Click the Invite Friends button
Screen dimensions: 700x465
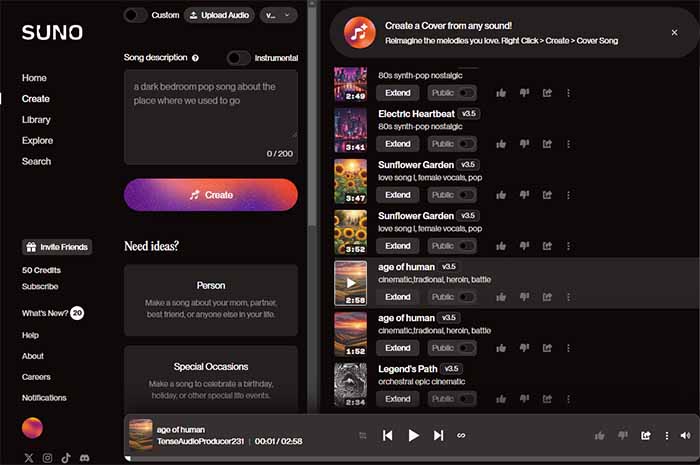pos(57,247)
